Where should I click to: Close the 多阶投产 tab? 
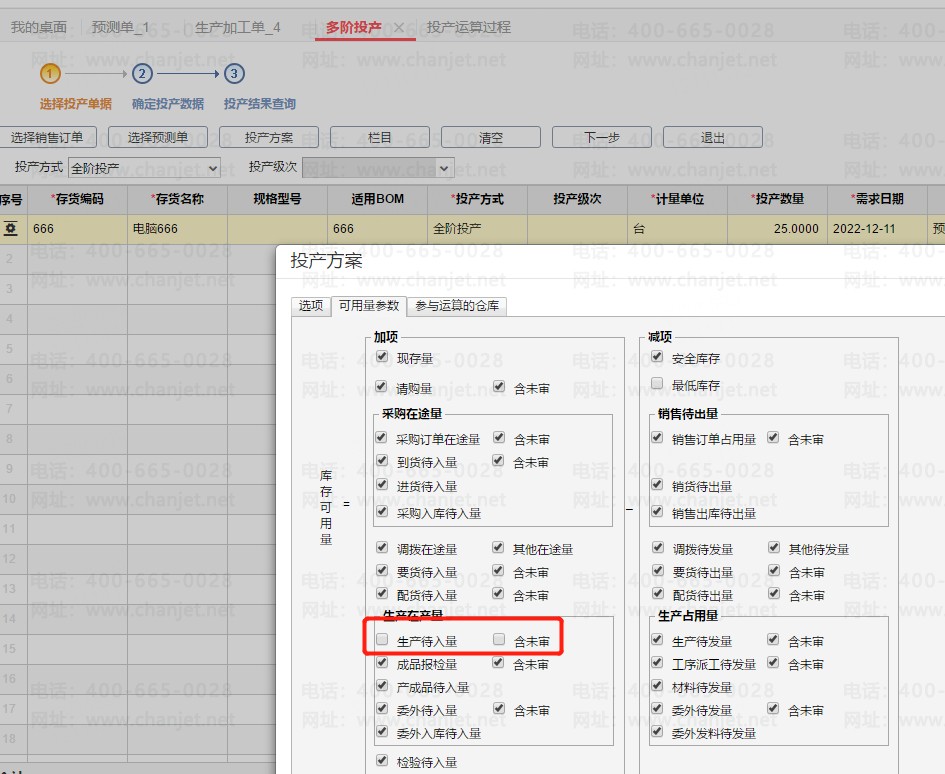point(399,28)
